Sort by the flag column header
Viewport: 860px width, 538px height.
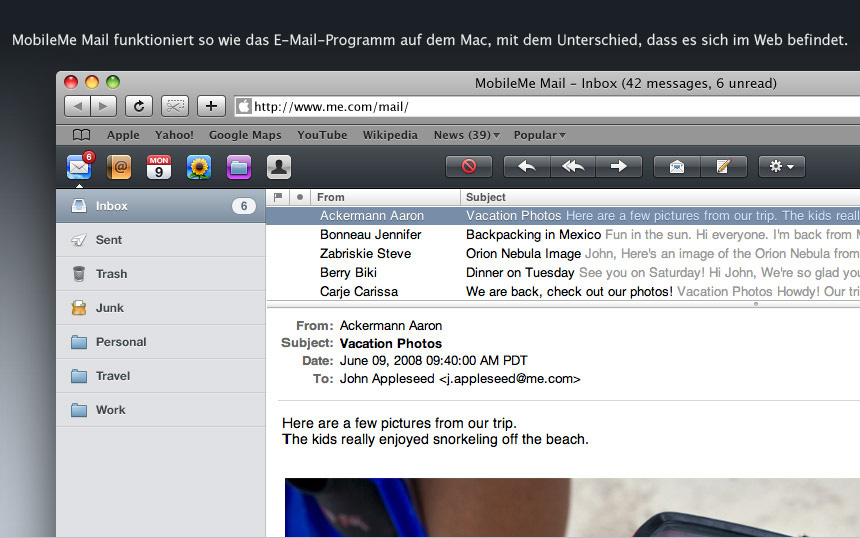click(278, 197)
